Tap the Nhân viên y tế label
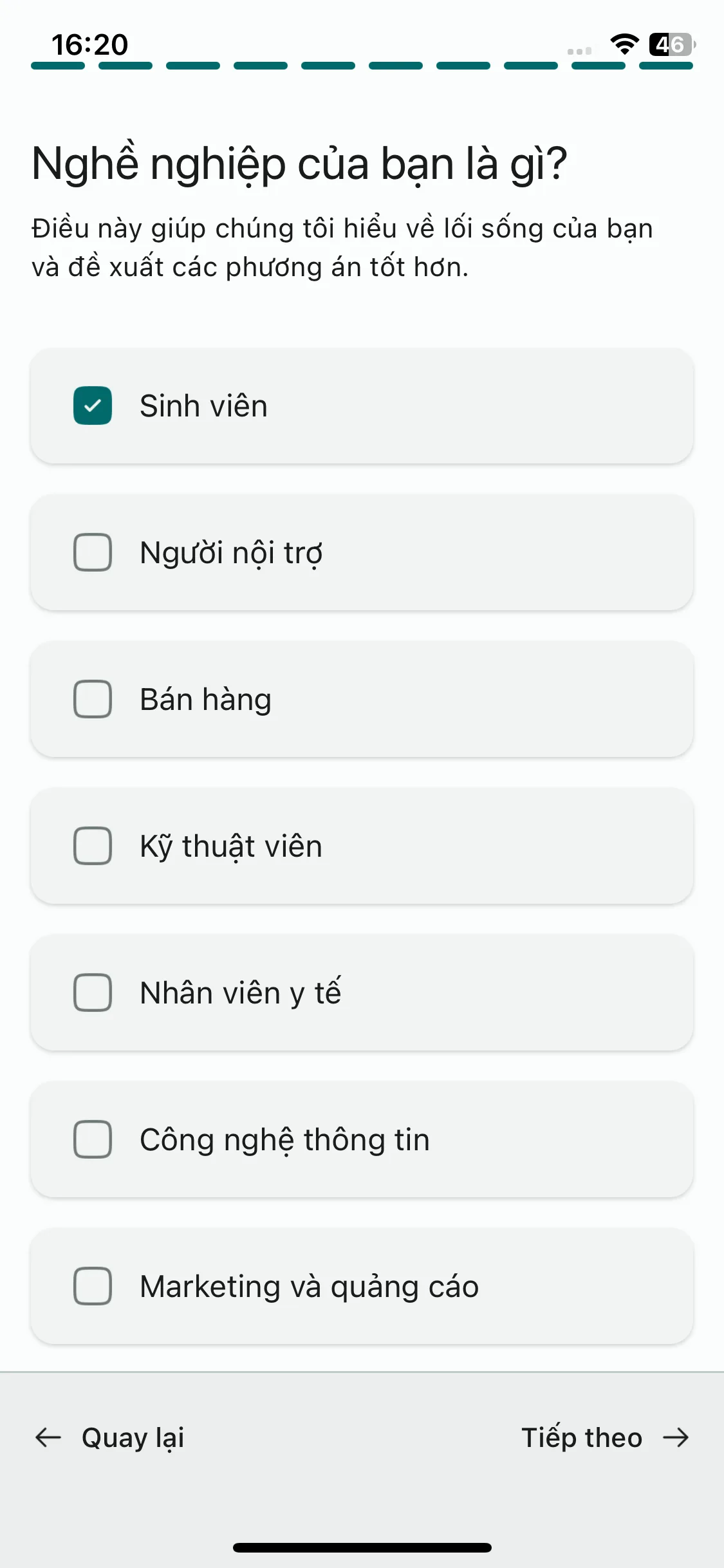The image size is (724, 1568). [241, 993]
